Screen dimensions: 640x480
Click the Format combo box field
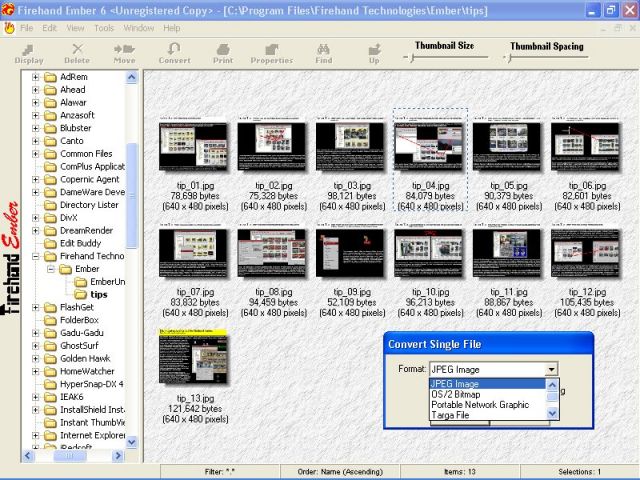(x=493, y=369)
